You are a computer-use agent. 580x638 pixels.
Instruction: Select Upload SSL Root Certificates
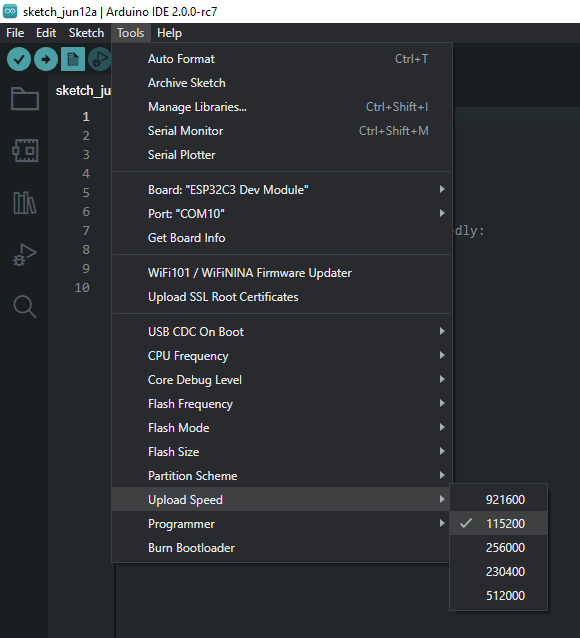[282, 297]
